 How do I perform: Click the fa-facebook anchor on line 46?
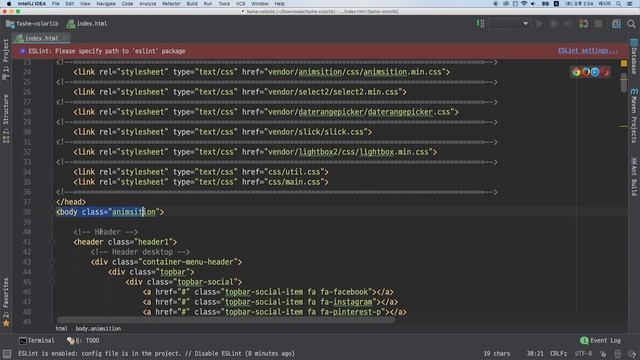[x=268, y=292]
